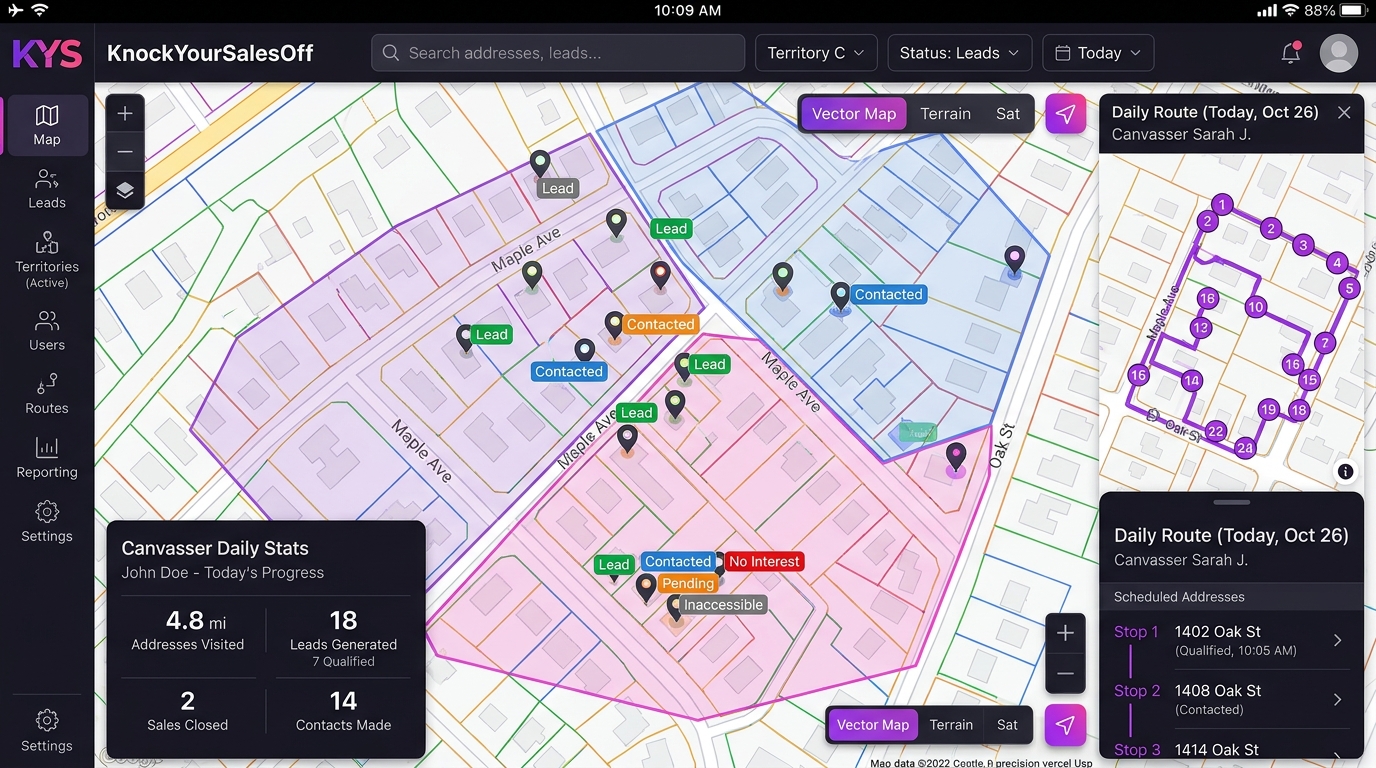This screenshot has width=1376, height=768.
Task: Select Vector Map in the upper map-style switcher
Action: pos(854,114)
